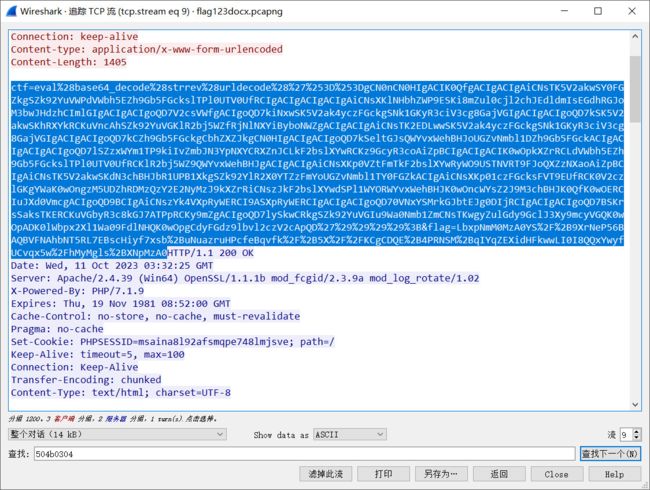Viewport: 650px width, 490px height.
Task: Click the Date: Wed, 11 Oct 2023 line
Action: tap(112, 266)
